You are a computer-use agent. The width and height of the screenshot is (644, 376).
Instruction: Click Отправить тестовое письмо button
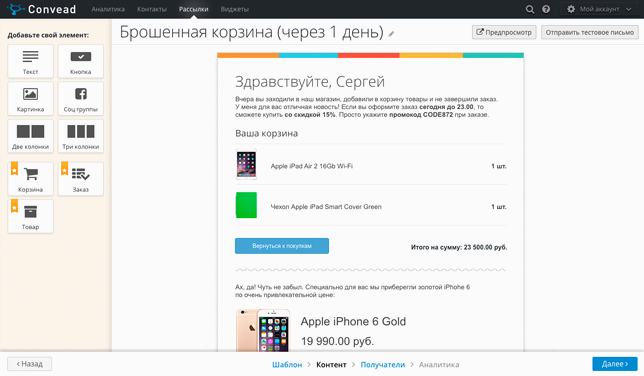(589, 32)
